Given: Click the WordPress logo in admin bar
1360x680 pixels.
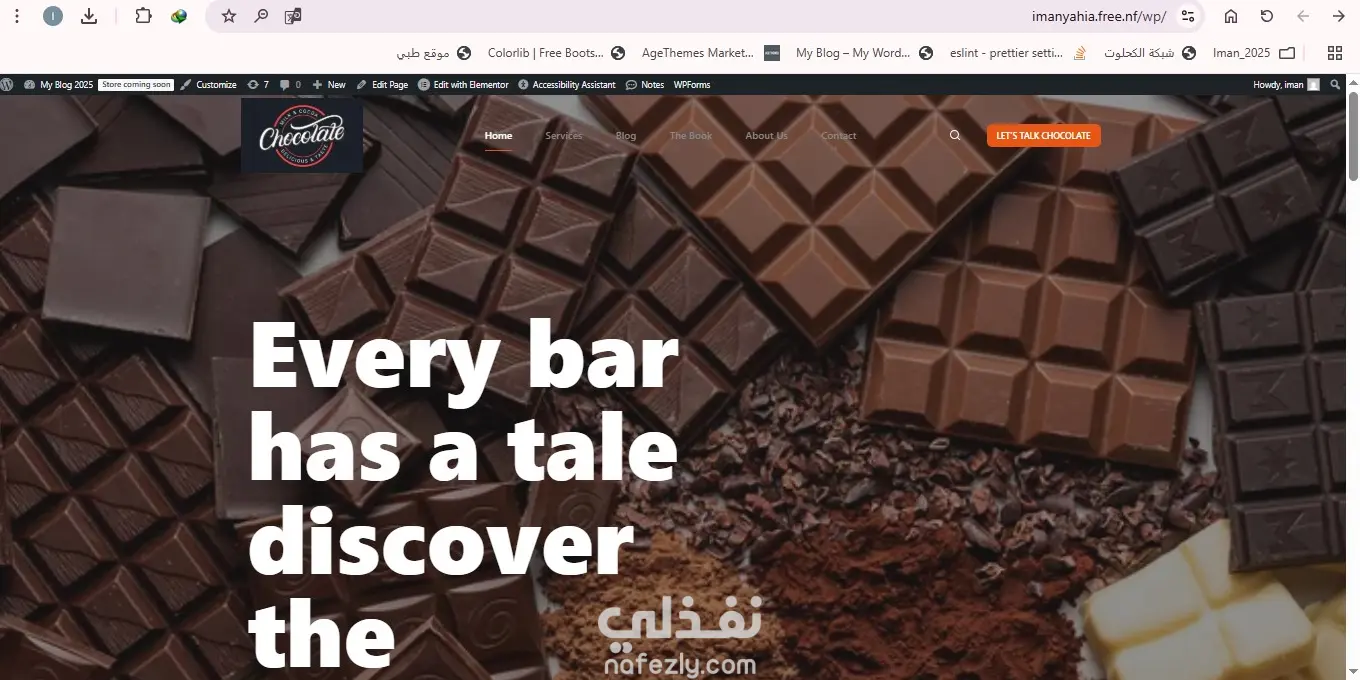Looking at the screenshot, I should (7, 85).
